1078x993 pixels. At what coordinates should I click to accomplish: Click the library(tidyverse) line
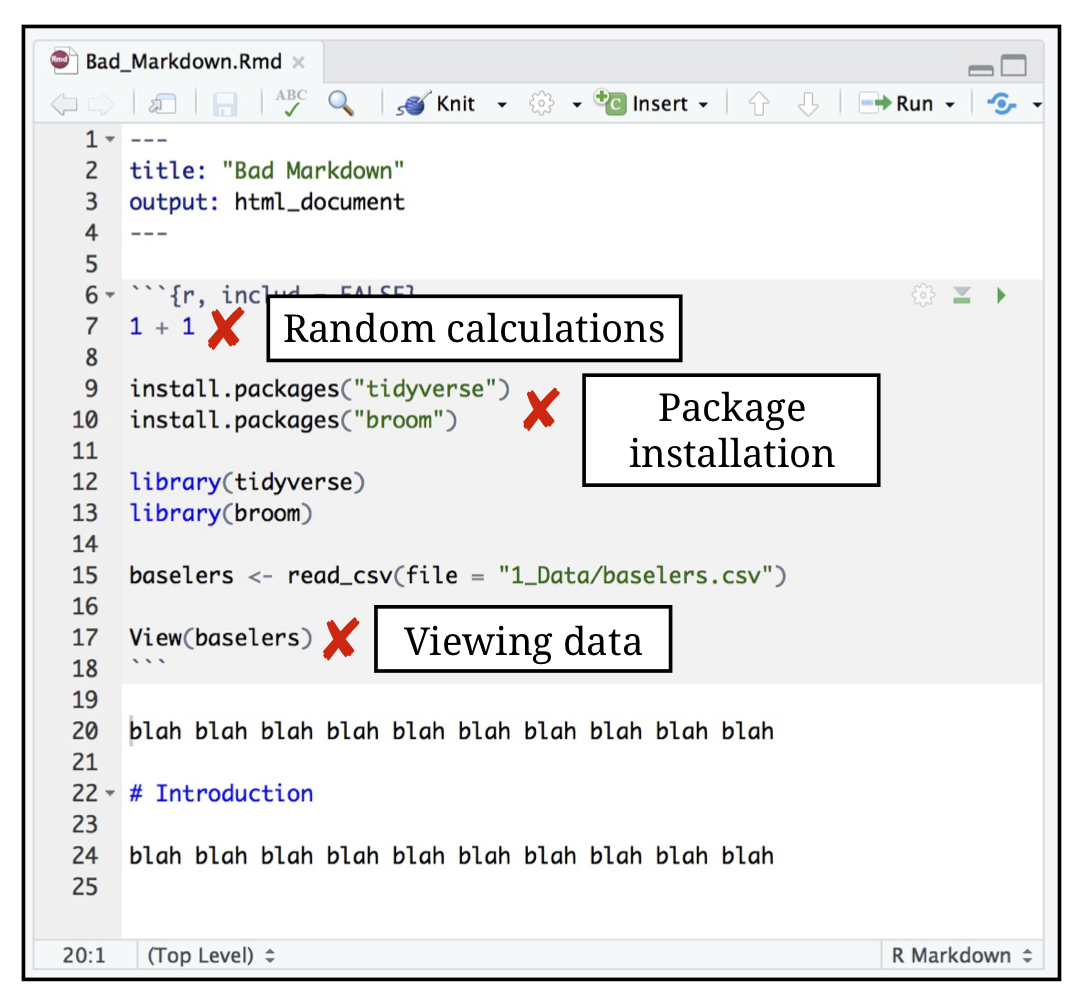tap(248, 482)
